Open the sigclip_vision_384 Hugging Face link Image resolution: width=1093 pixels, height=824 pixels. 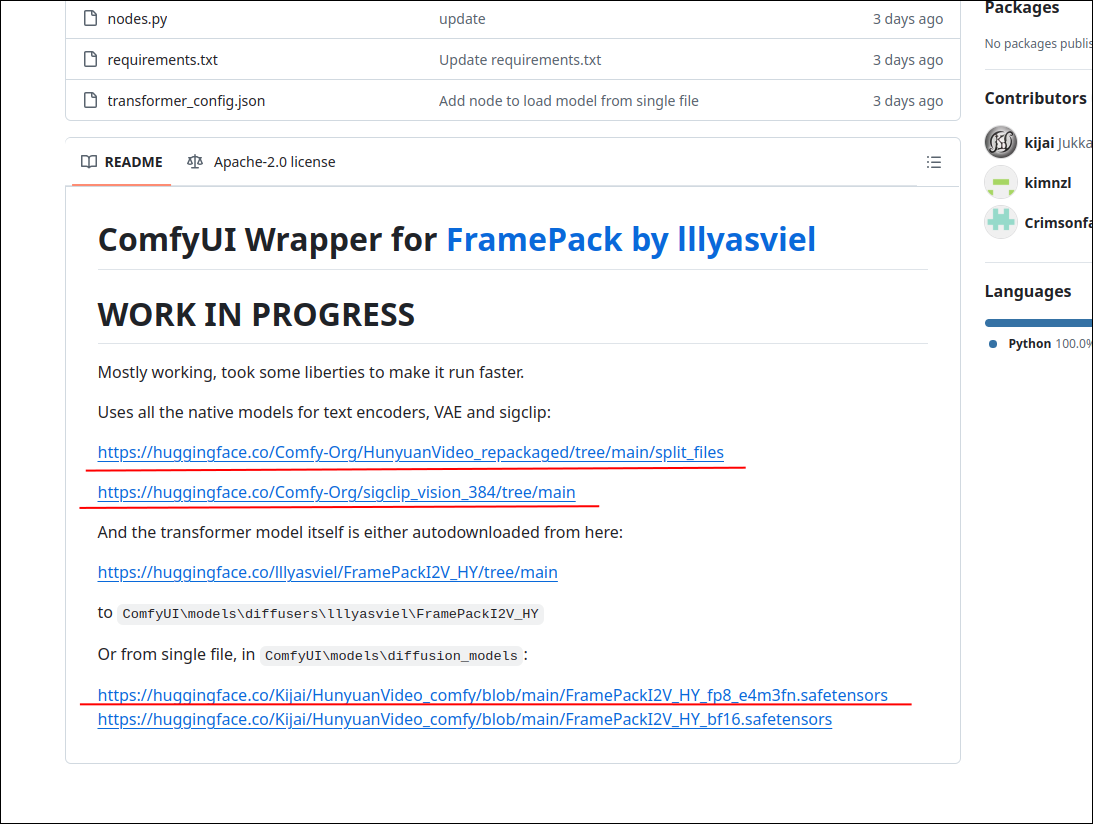(336, 492)
